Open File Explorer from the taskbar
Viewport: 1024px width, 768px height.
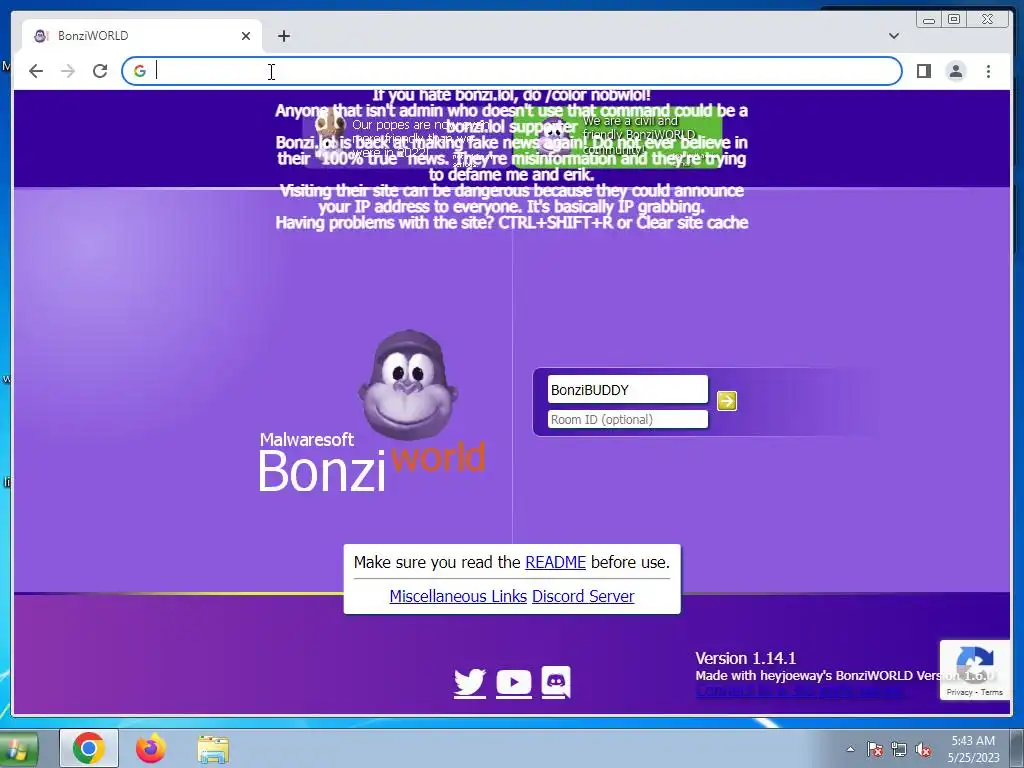pyautogui.click(x=213, y=749)
